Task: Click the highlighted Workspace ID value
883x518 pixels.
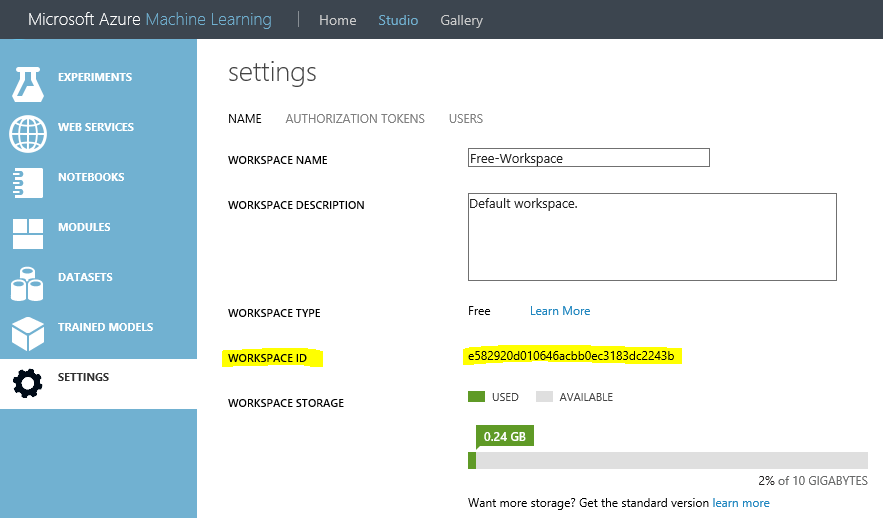Action: pyautogui.click(x=572, y=356)
